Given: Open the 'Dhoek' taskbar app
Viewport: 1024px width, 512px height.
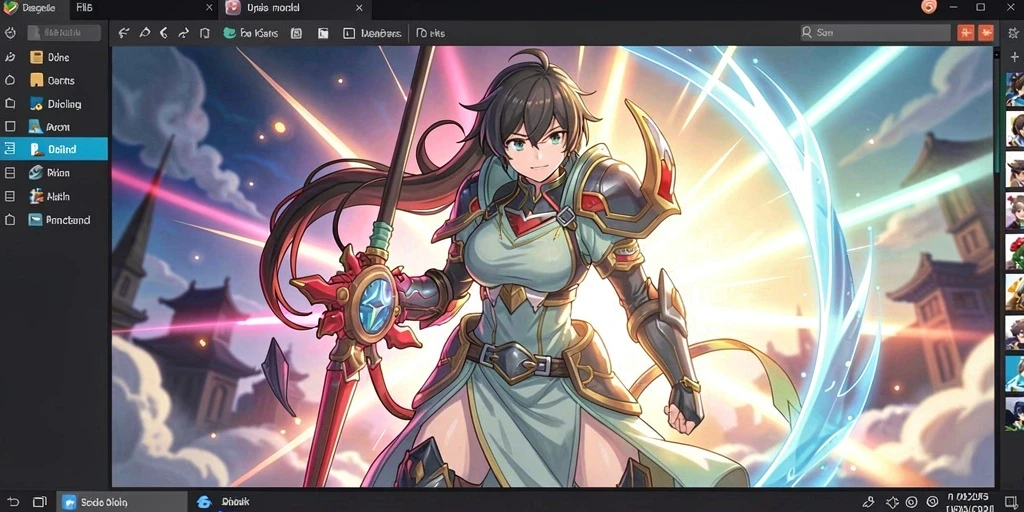Looking at the screenshot, I should click(223, 502).
